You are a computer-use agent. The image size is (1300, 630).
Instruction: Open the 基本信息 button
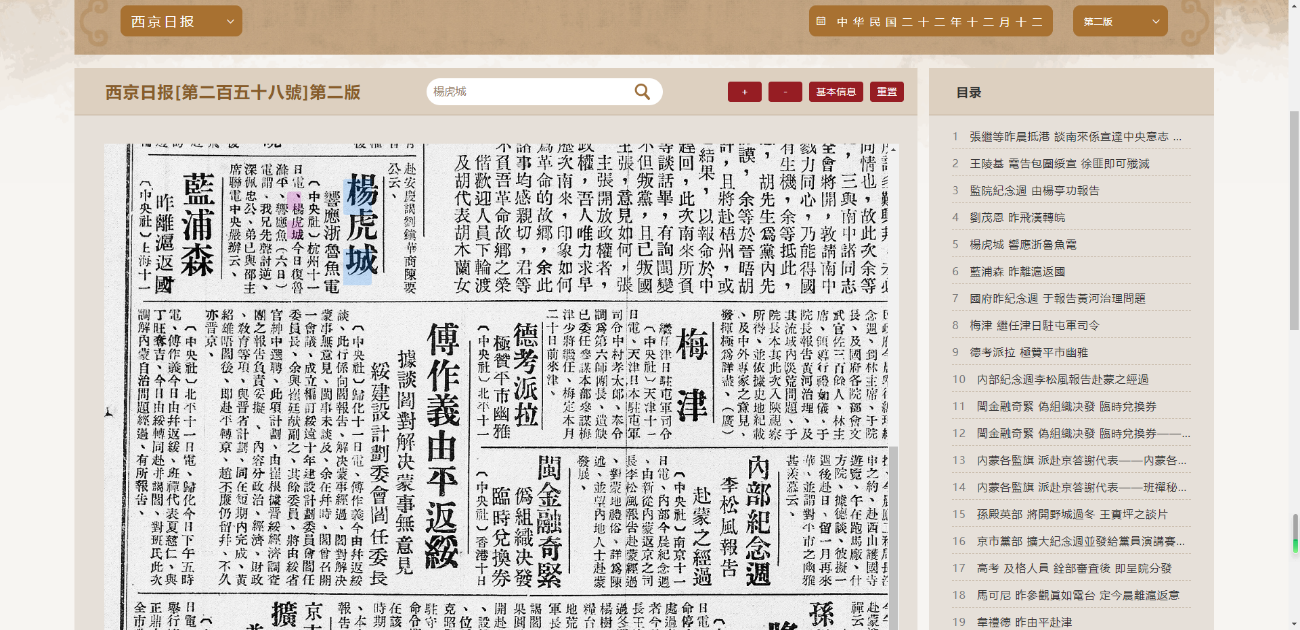coord(836,92)
